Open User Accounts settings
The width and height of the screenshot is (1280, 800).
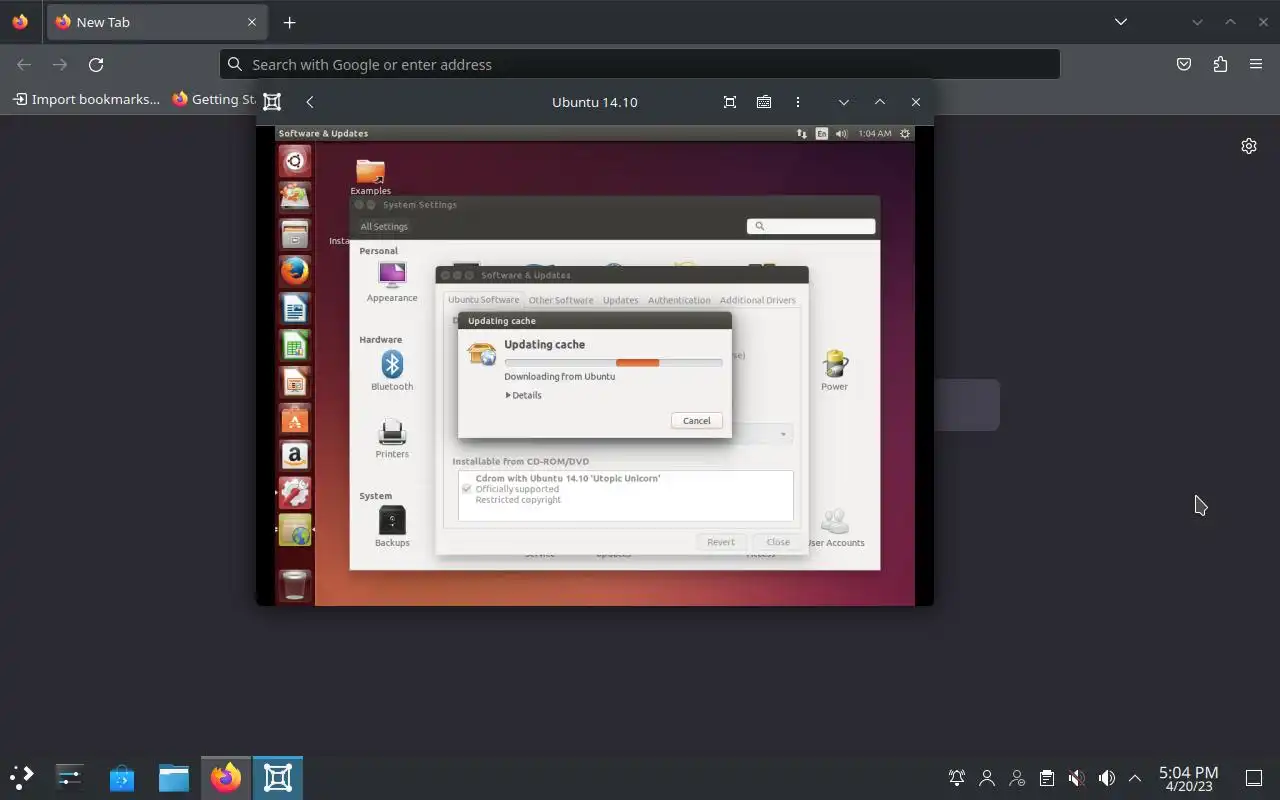point(835,528)
